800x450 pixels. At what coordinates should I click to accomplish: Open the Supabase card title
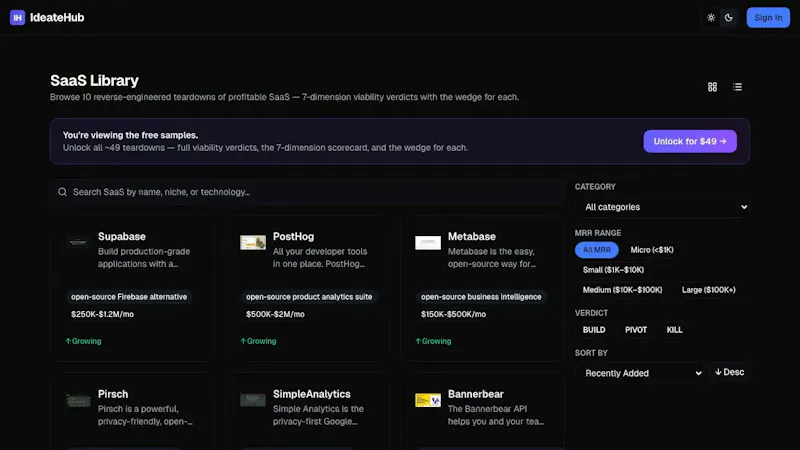122,237
